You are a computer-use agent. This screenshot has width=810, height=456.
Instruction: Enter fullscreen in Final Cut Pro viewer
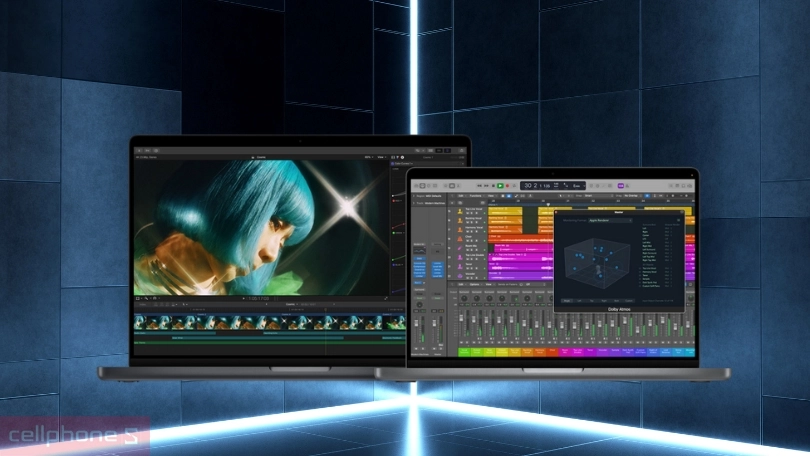point(386,298)
